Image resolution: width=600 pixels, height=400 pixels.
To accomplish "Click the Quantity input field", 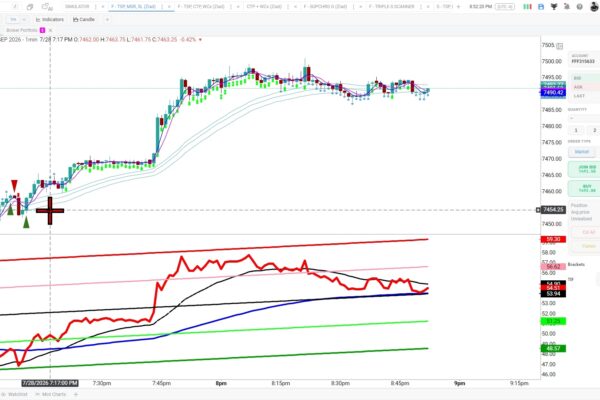I will (x=584, y=118).
